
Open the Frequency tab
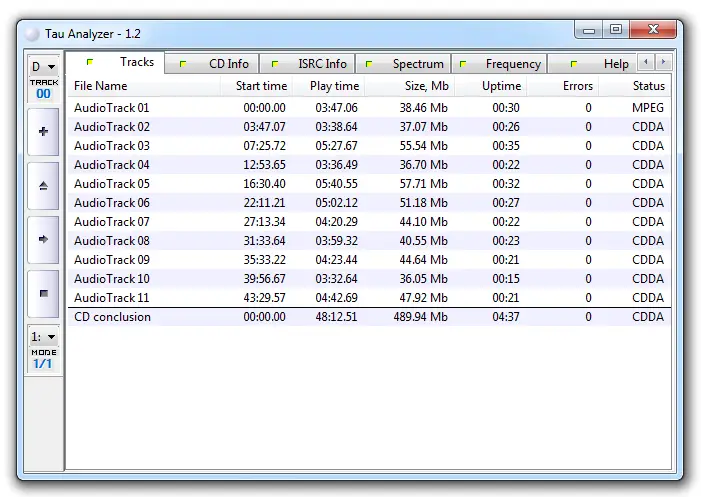[x=499, y=64]
